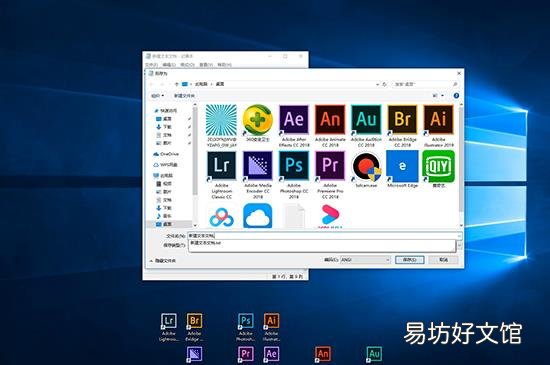Open the 组织 (Organize) dropdown
550x365 pixels.
pos(157,96)
